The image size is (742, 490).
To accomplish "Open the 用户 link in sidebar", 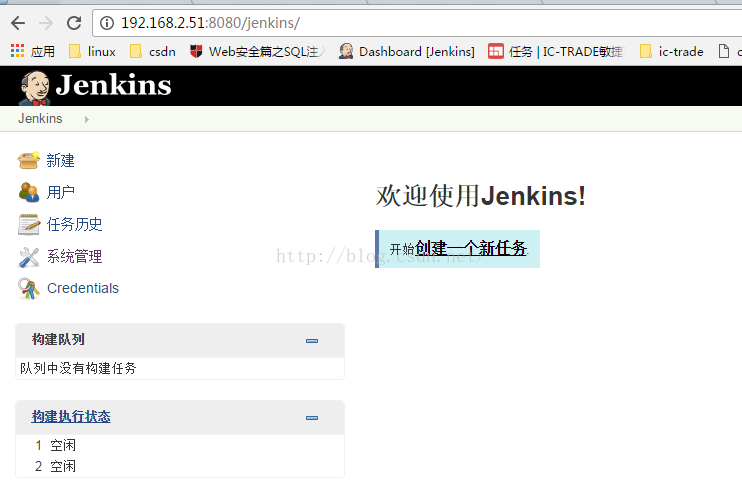I will 61,192.
